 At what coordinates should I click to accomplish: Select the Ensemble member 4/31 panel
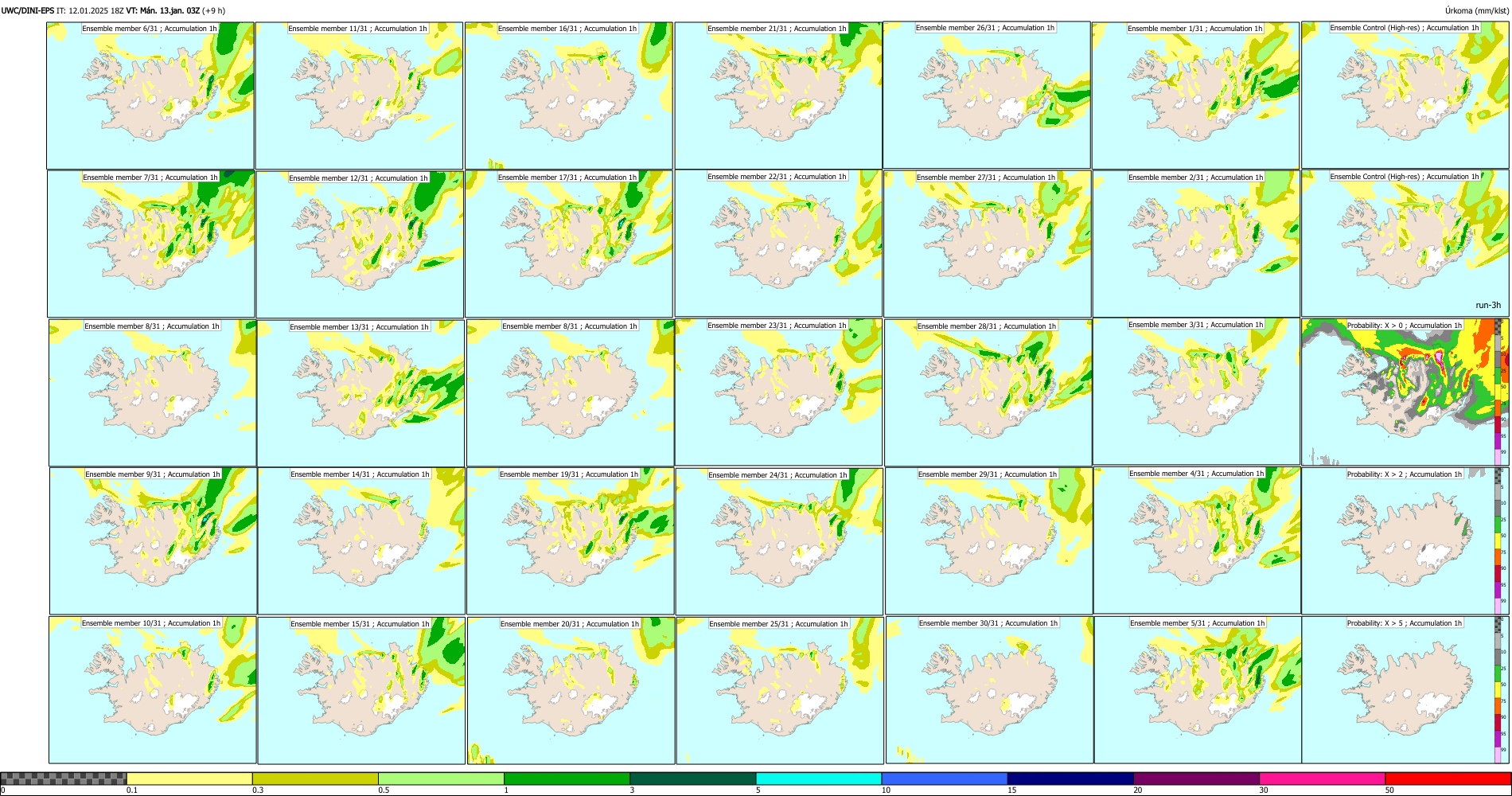[x=1197, y=540]
